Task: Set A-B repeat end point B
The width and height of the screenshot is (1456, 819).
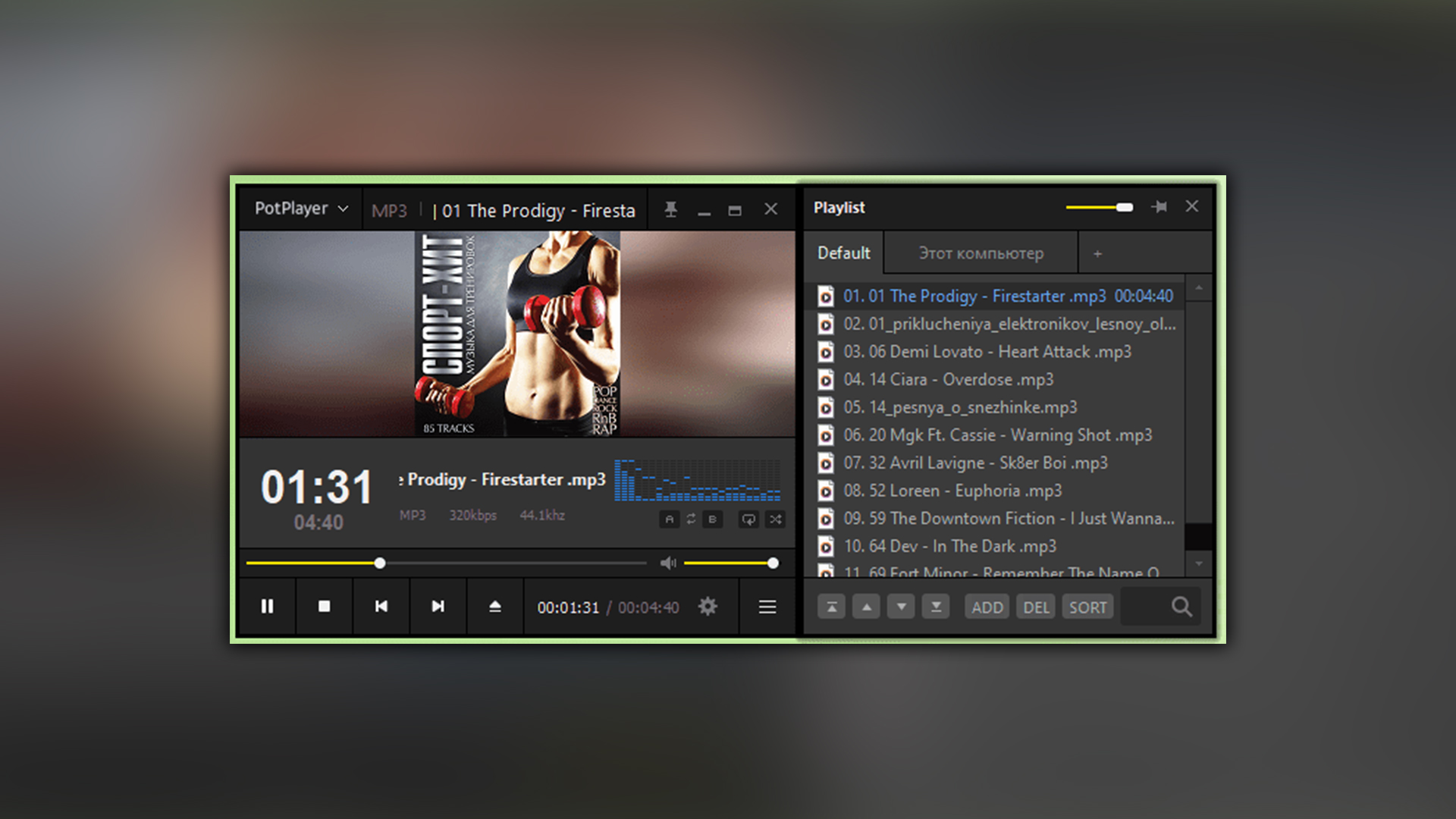Action: pos(712,519)
